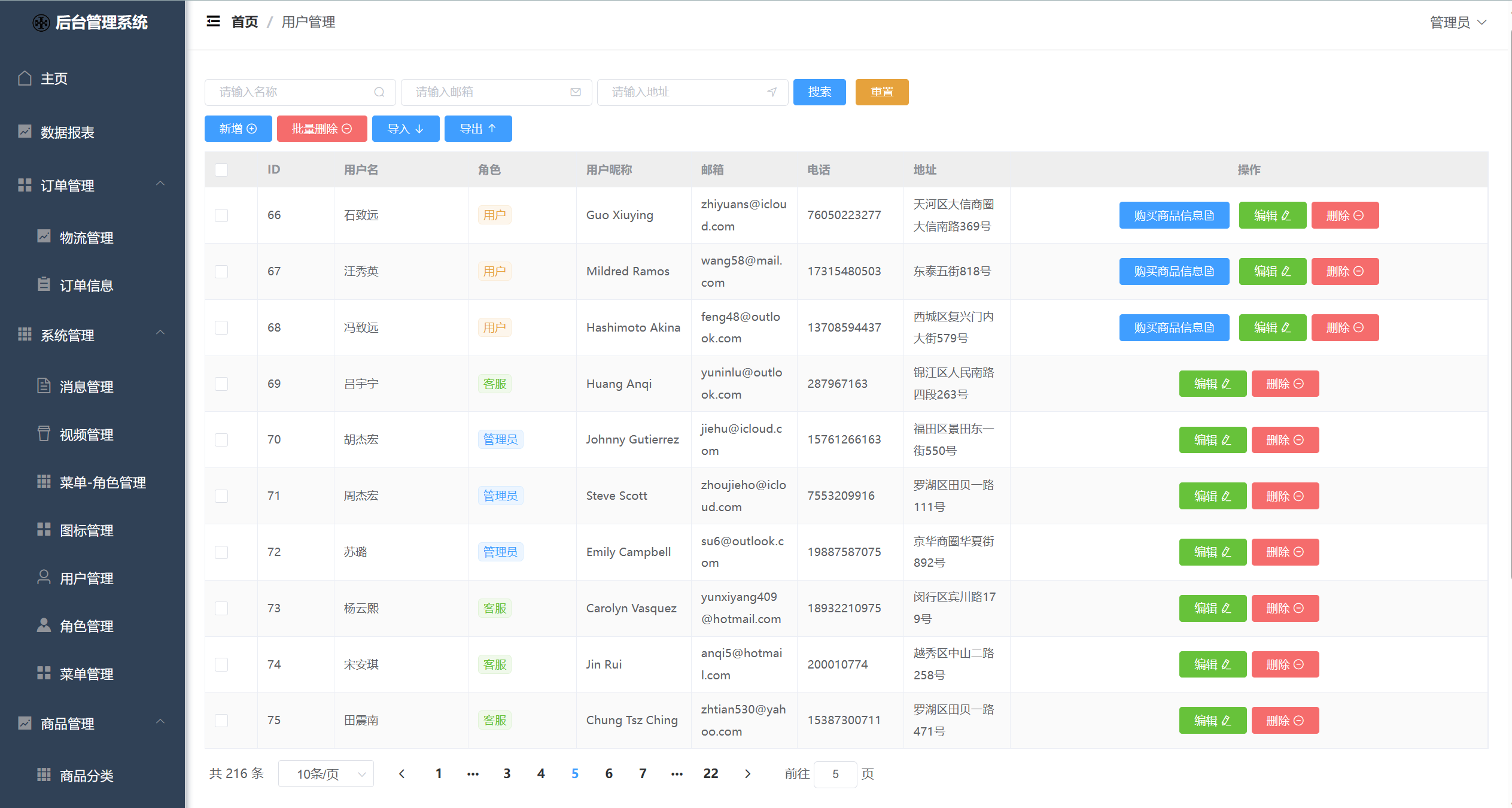Click the grid icon beside 菜单-角色管理
Screen dimensions: 1512x808
tap(44, 481)
